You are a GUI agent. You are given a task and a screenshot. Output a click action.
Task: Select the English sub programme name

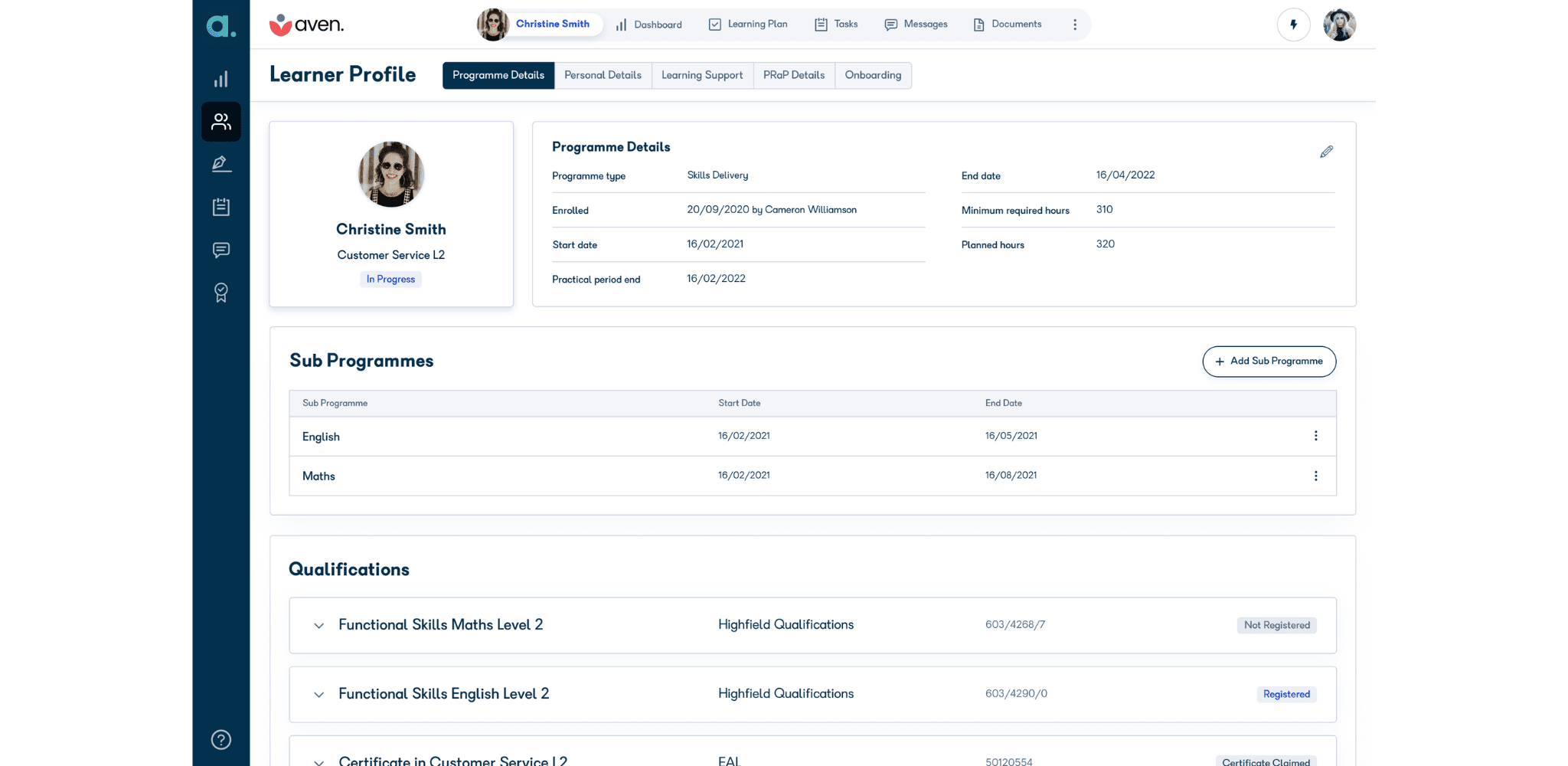click(321, 437)
